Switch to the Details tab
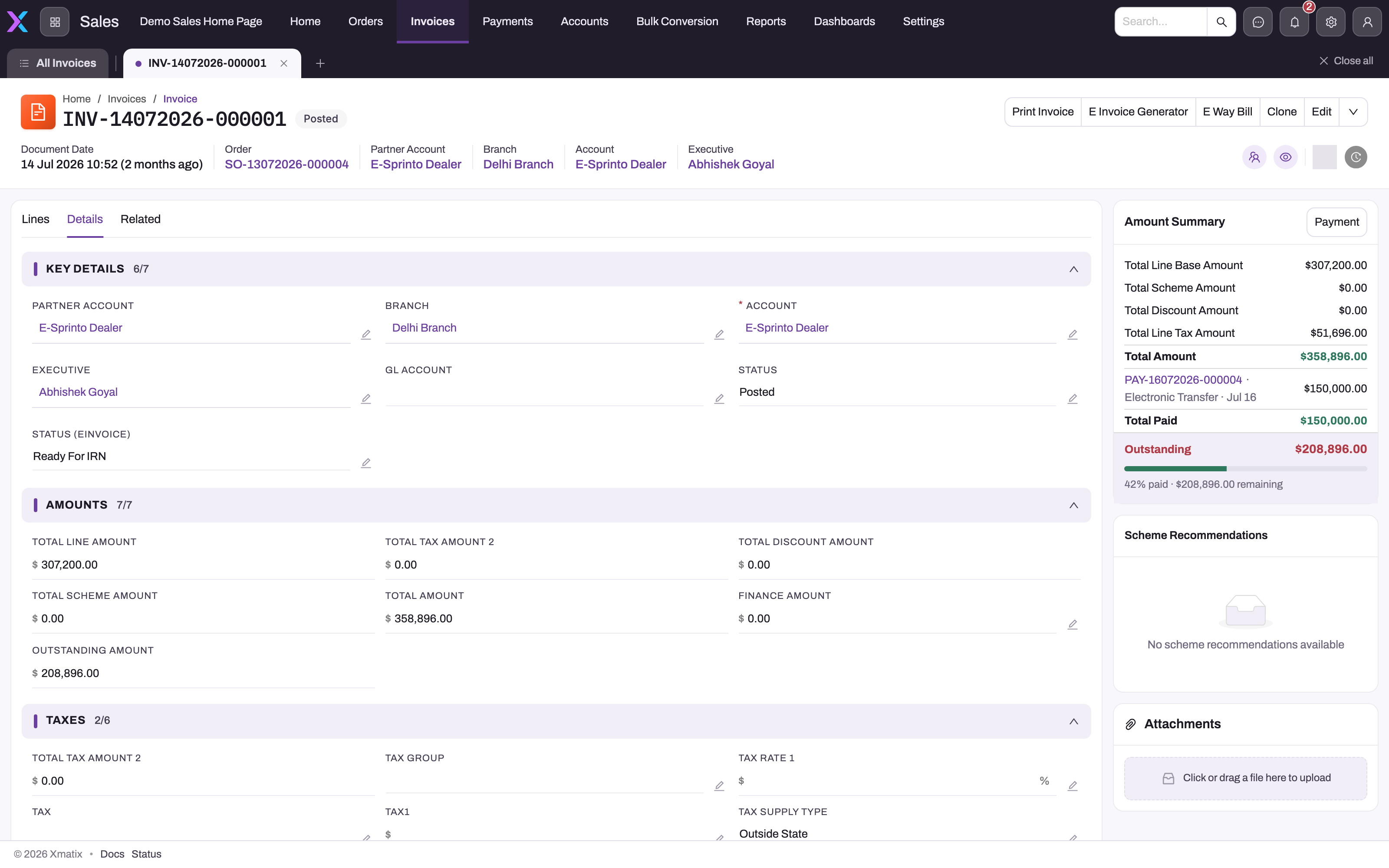The image size is (1389, 868). tap(85, 219)
